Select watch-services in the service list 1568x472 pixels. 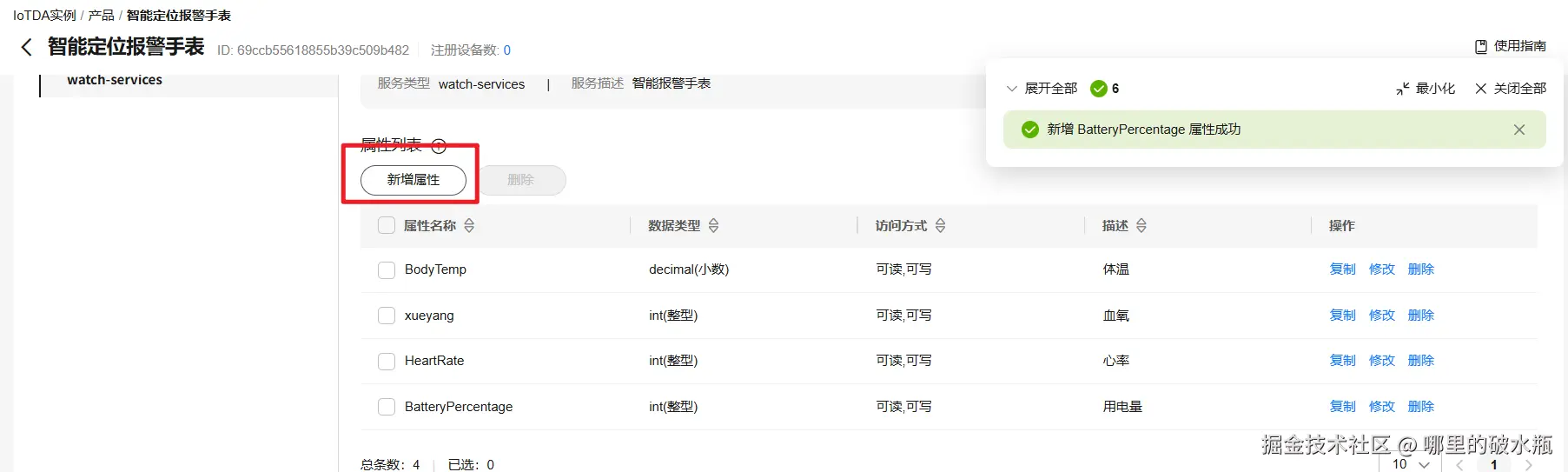click(x=115, y=80)
